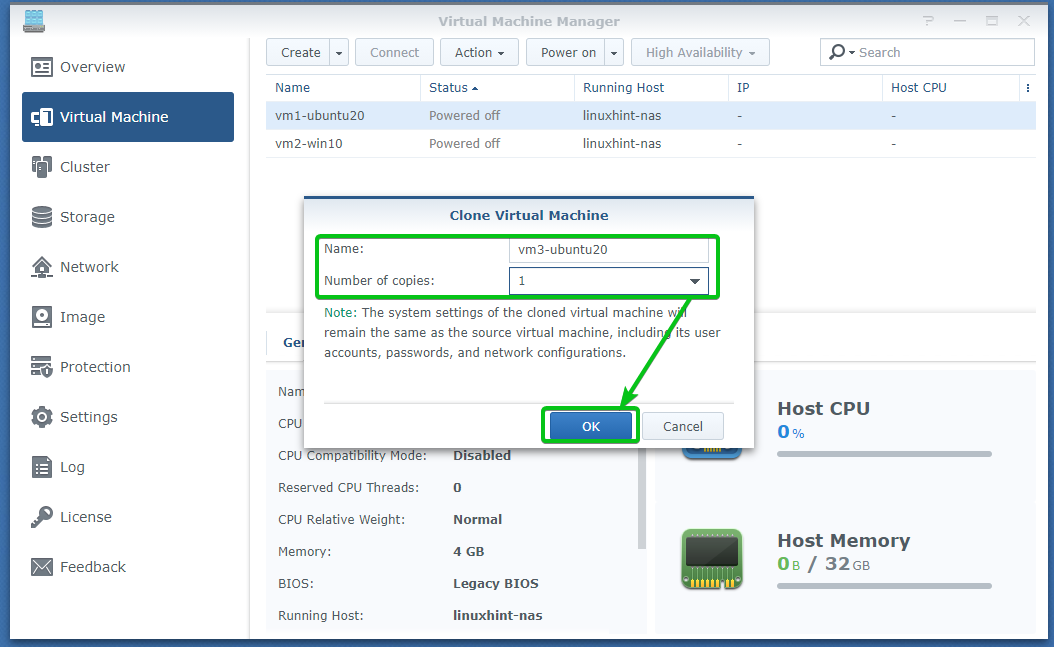Click the Protection shield icon

point(42,367)
